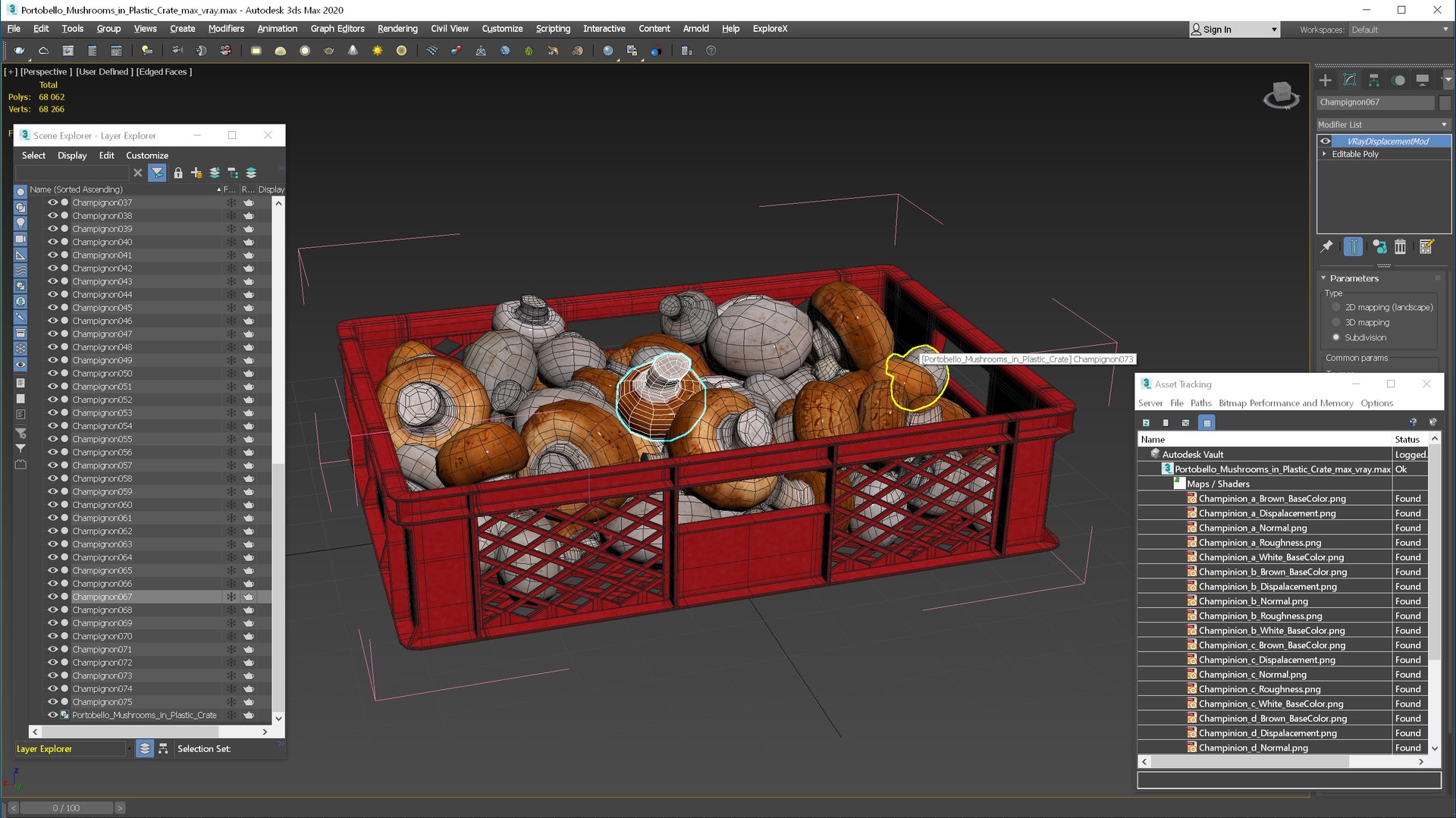The width and height of the screenshot is (1456, 818).
Task: Toggle eye of Portobello_Mushrooms_in_Plastic_Crate layer
Action: coord(52,715)
